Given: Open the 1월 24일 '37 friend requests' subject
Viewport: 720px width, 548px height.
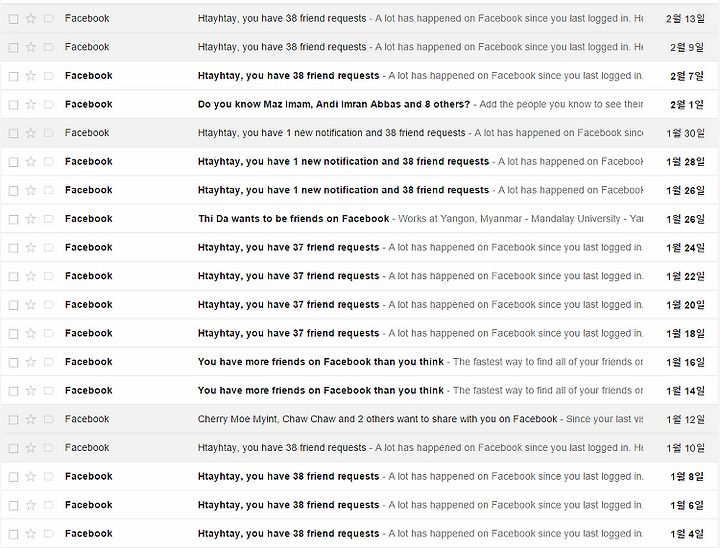Looking at the screenshot, I should pos(288,248).
